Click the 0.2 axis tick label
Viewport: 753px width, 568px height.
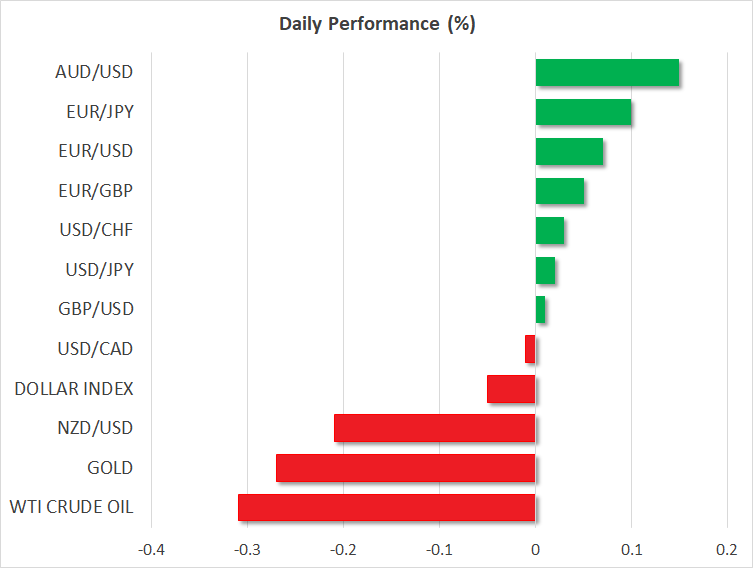727,549
